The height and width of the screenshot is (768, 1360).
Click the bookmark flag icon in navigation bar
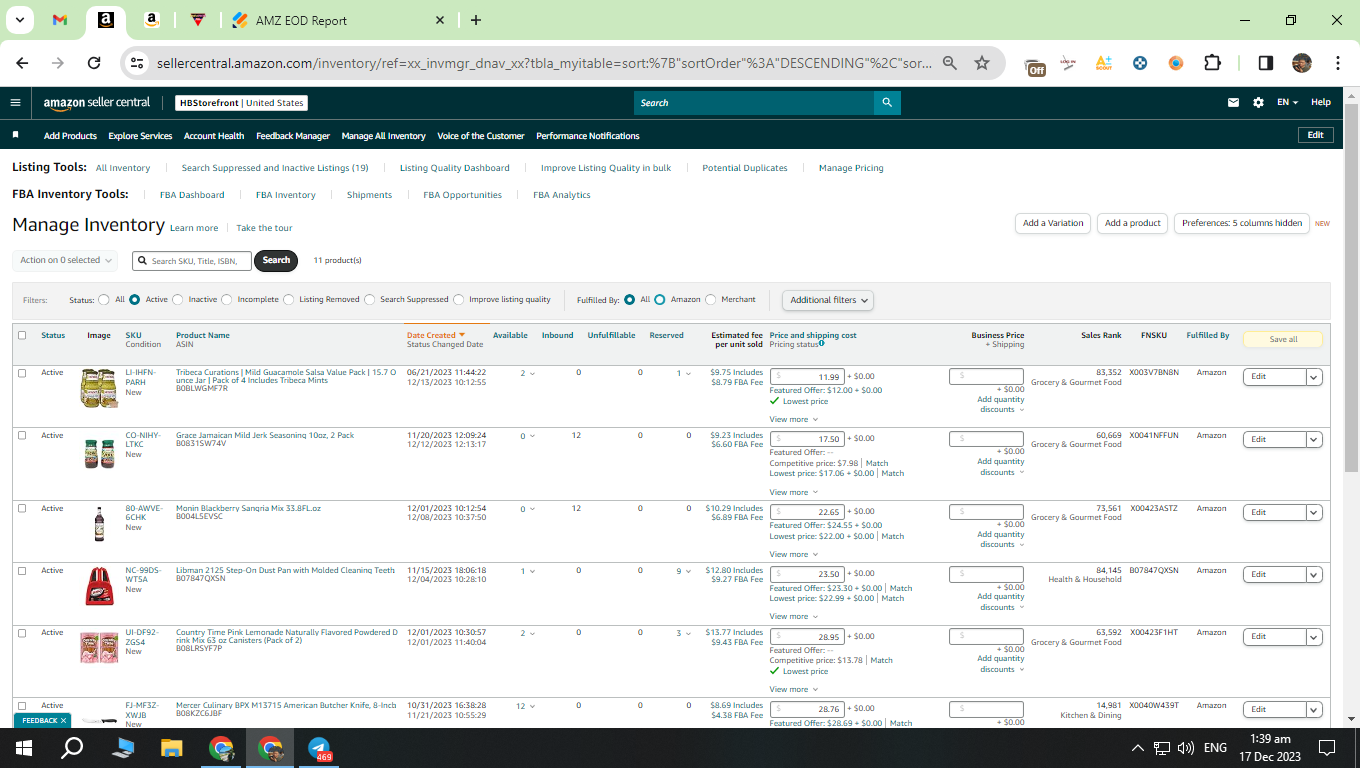(x=16, y=135)
